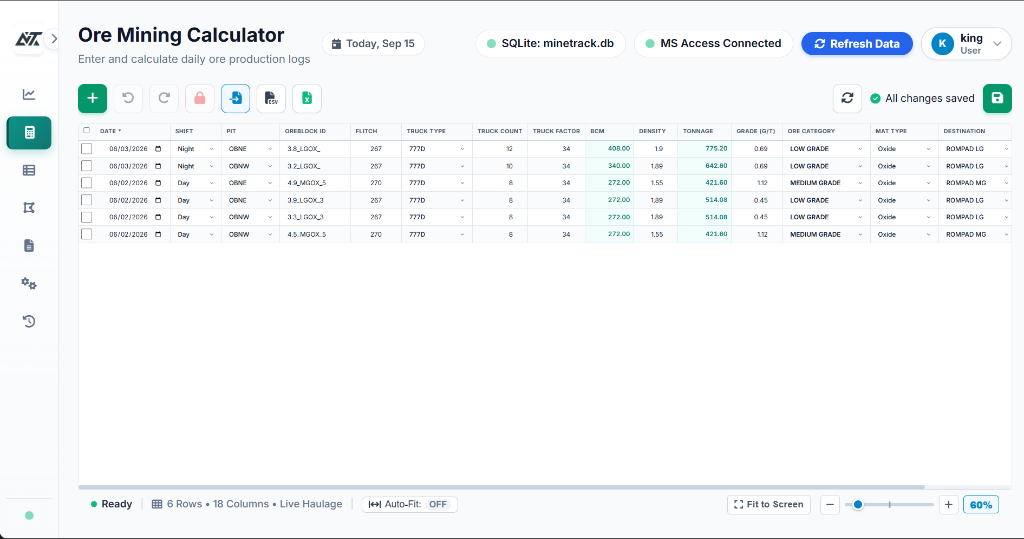This screenshot has height=539, width=1024.
Task: Click the sync arrows icon beside All changes saved
Action: tap(847, 99)
